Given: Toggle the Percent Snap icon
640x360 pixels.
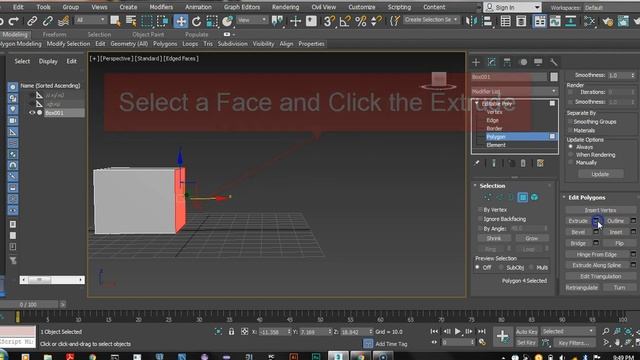Looking at the screenshot, I should point(360,21).
